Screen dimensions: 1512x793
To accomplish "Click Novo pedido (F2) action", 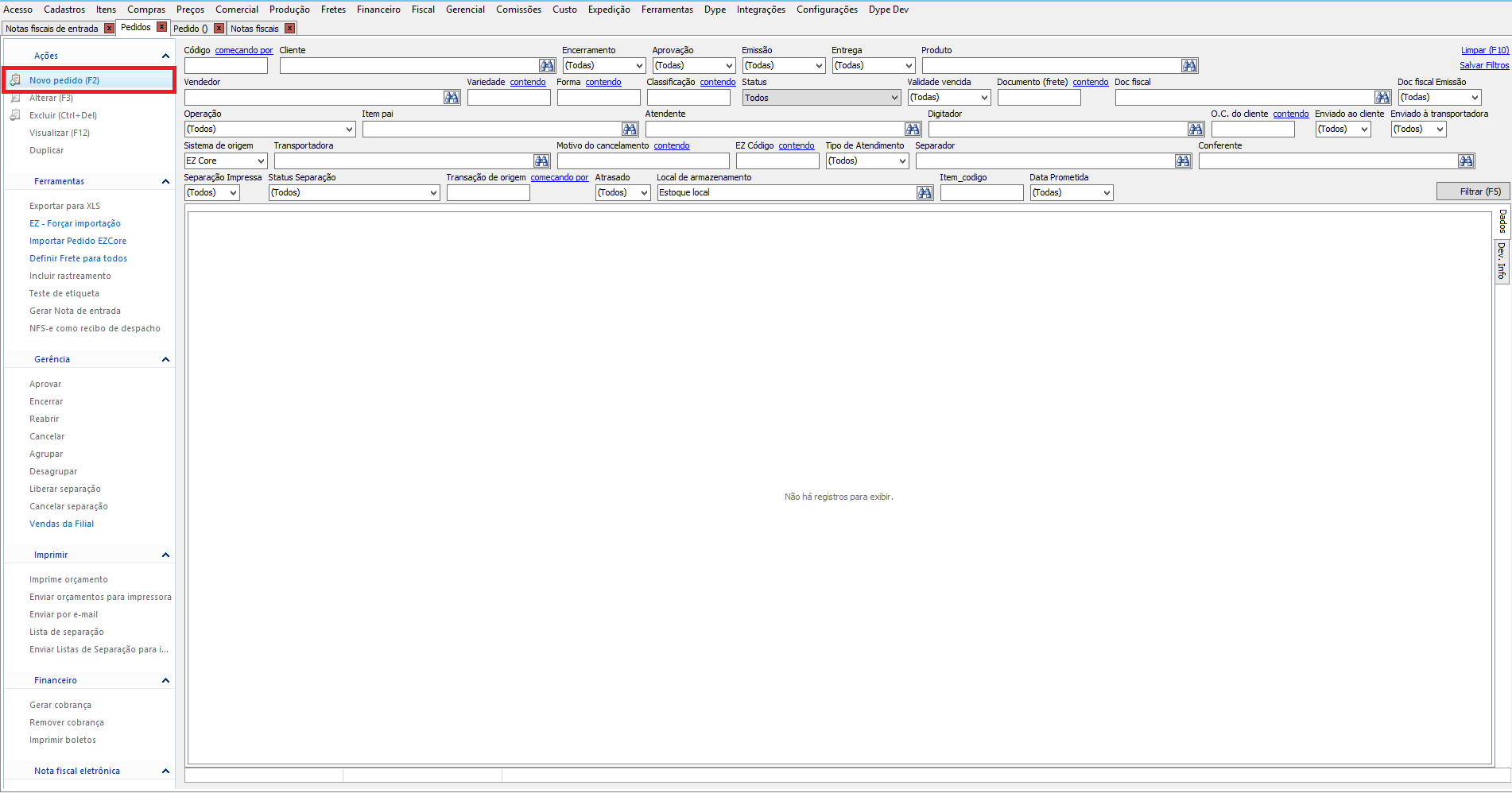I will 64,80.
